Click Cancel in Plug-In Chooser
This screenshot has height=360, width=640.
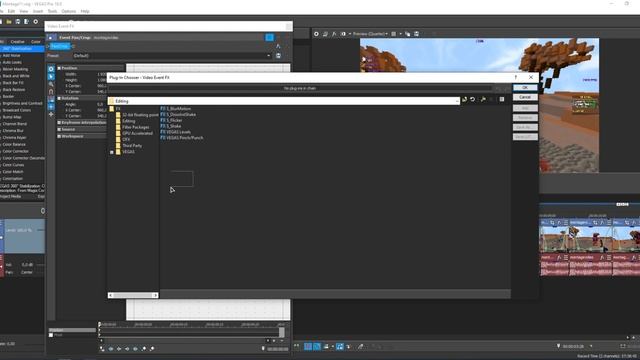pyautogui.click(x=525, y=97)
